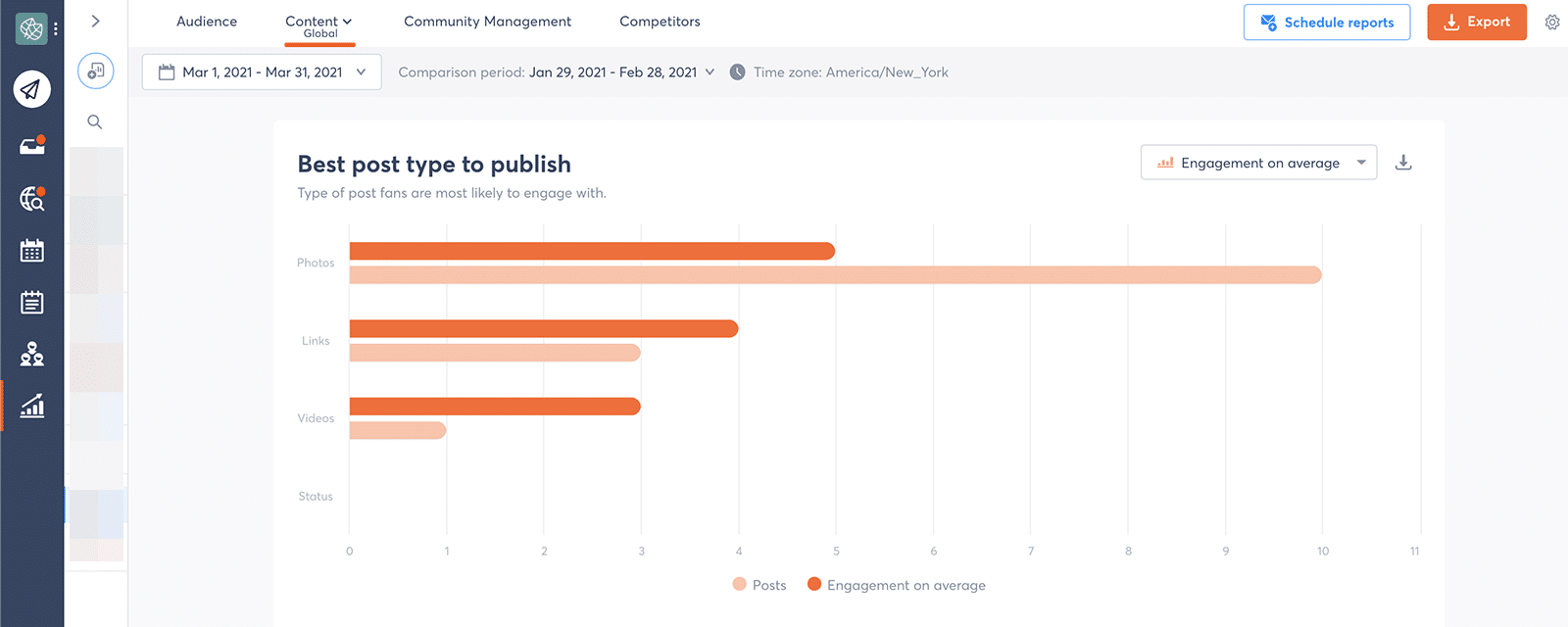Click the Schedule reports button
Viewport: 1568px width, 627px height.
1326,23
